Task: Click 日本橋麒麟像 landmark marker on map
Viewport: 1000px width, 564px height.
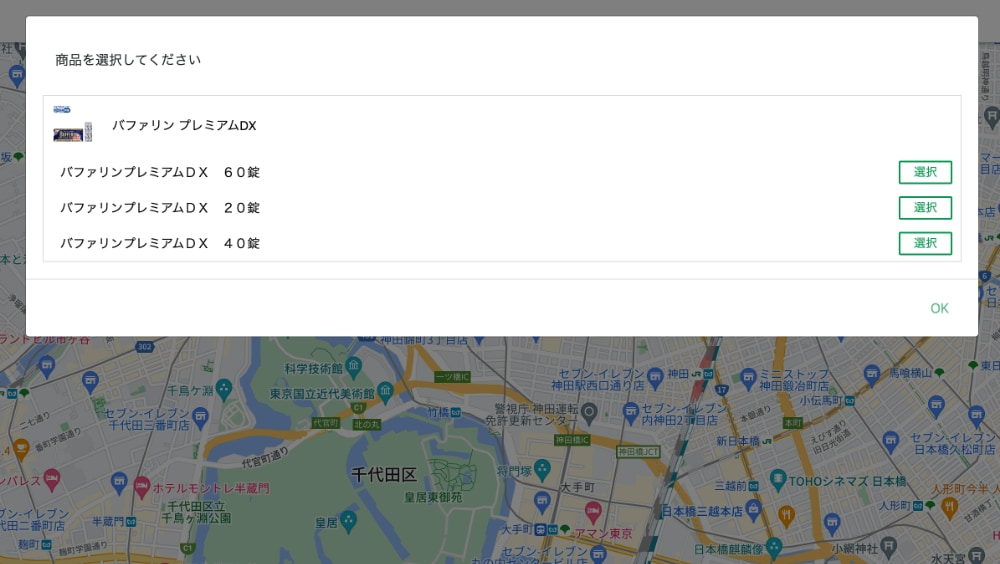Action: point(774,547)
